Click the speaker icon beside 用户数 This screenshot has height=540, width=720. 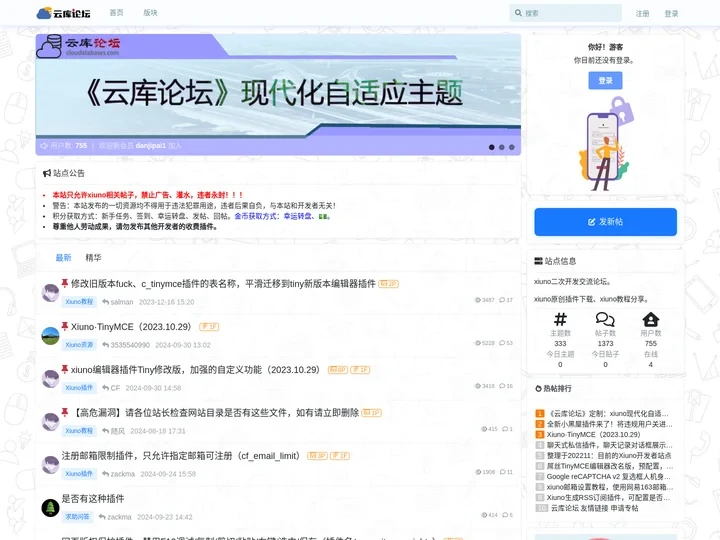click(x=44, y=146)
